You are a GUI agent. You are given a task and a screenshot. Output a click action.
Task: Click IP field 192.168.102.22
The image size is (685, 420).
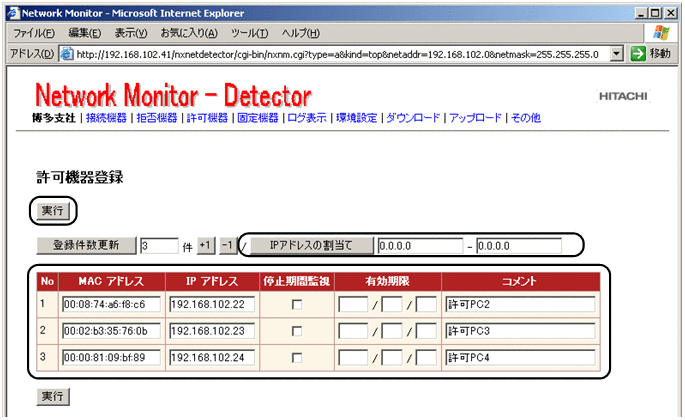[212, 304]
